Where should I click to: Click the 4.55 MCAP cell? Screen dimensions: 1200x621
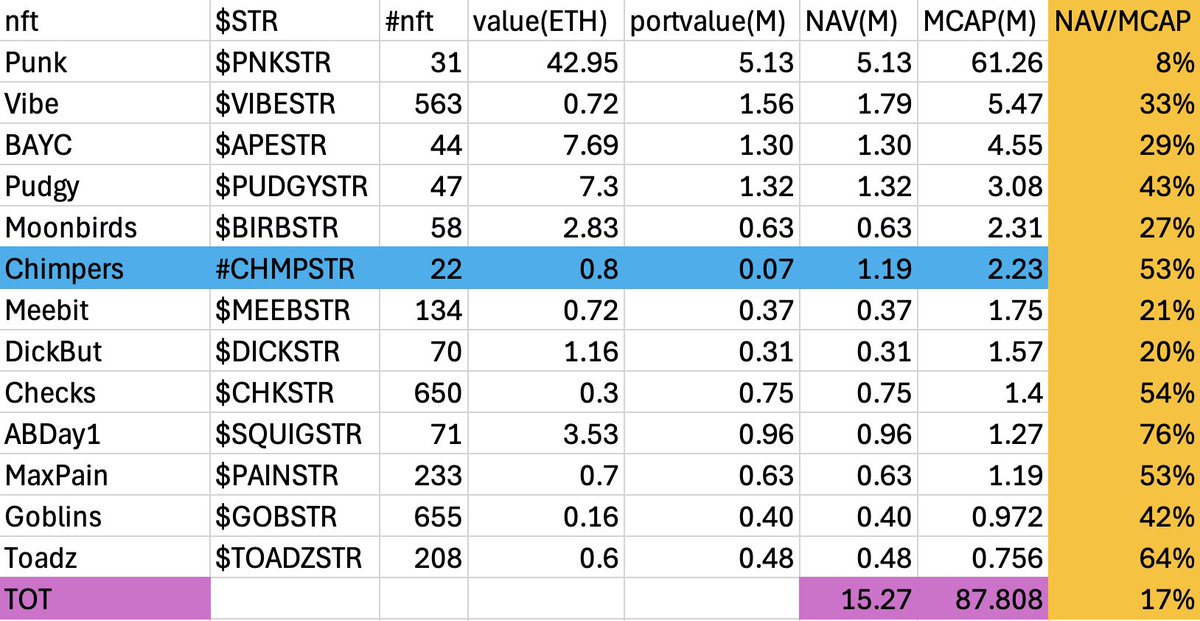[x=984, y=146]
